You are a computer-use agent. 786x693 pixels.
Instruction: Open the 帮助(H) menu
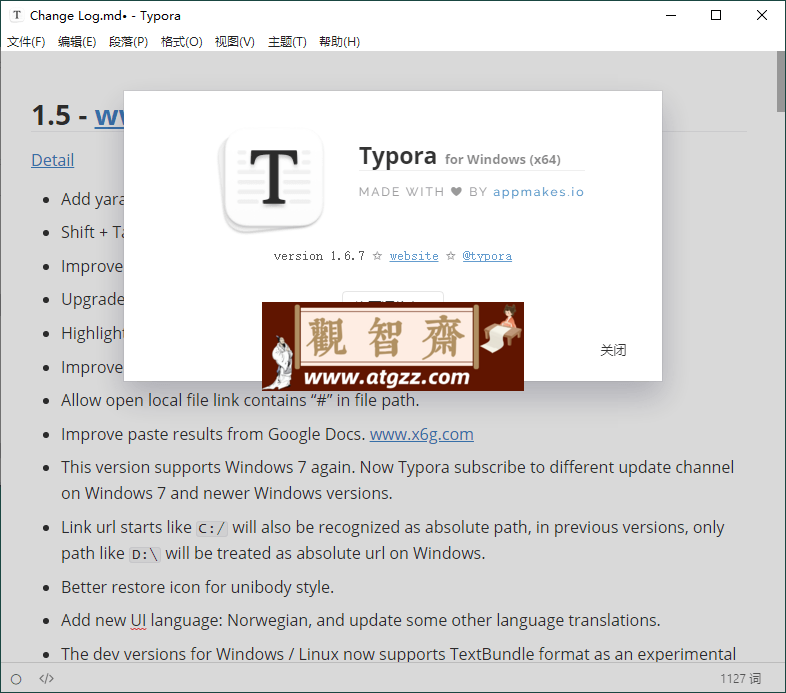[339, 42]
